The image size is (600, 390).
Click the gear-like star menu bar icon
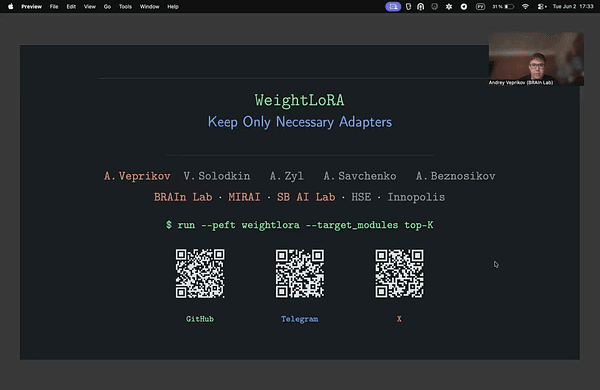[x=449, y=7]
